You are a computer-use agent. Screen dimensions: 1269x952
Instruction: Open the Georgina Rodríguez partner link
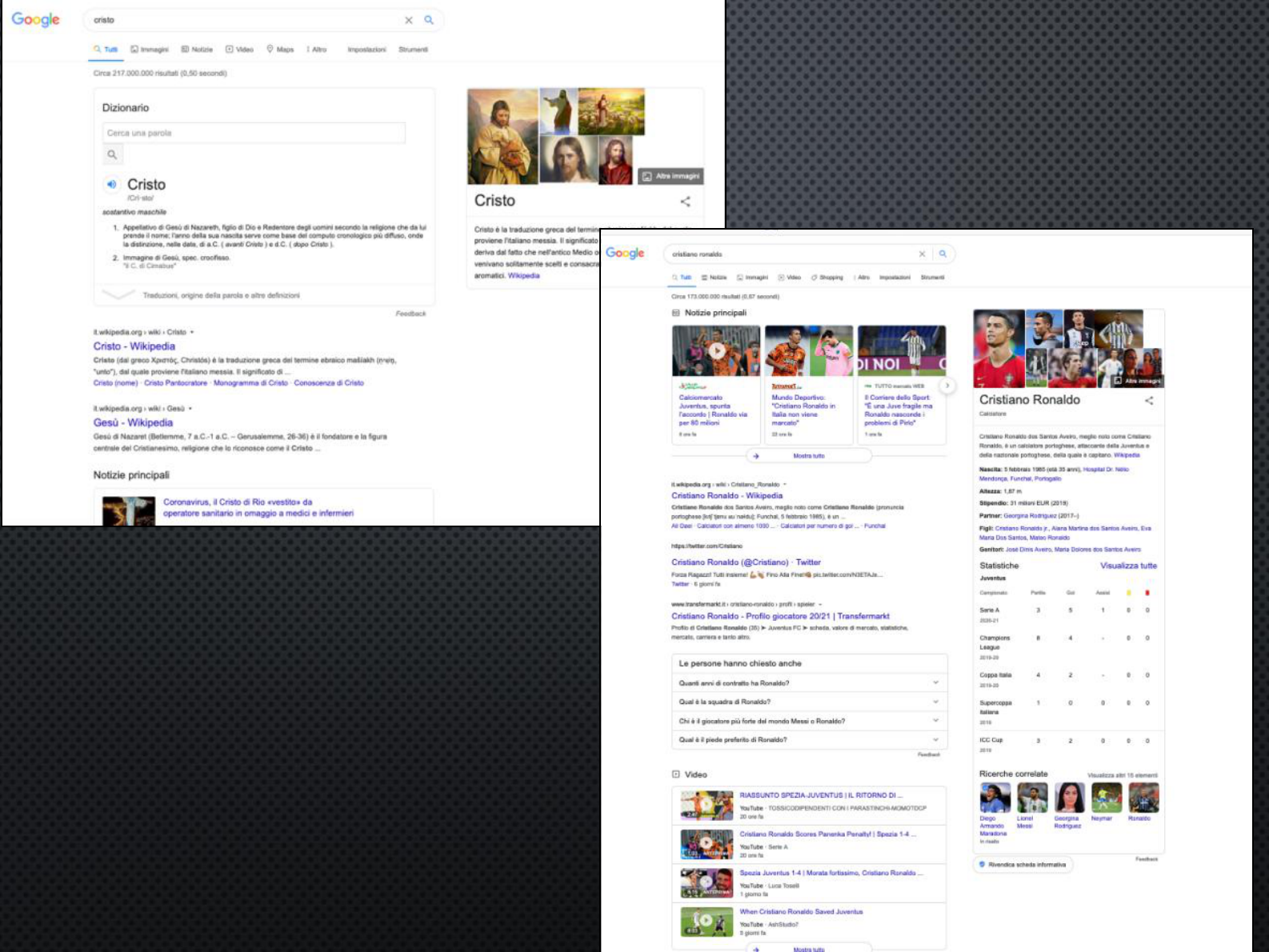1031,516
